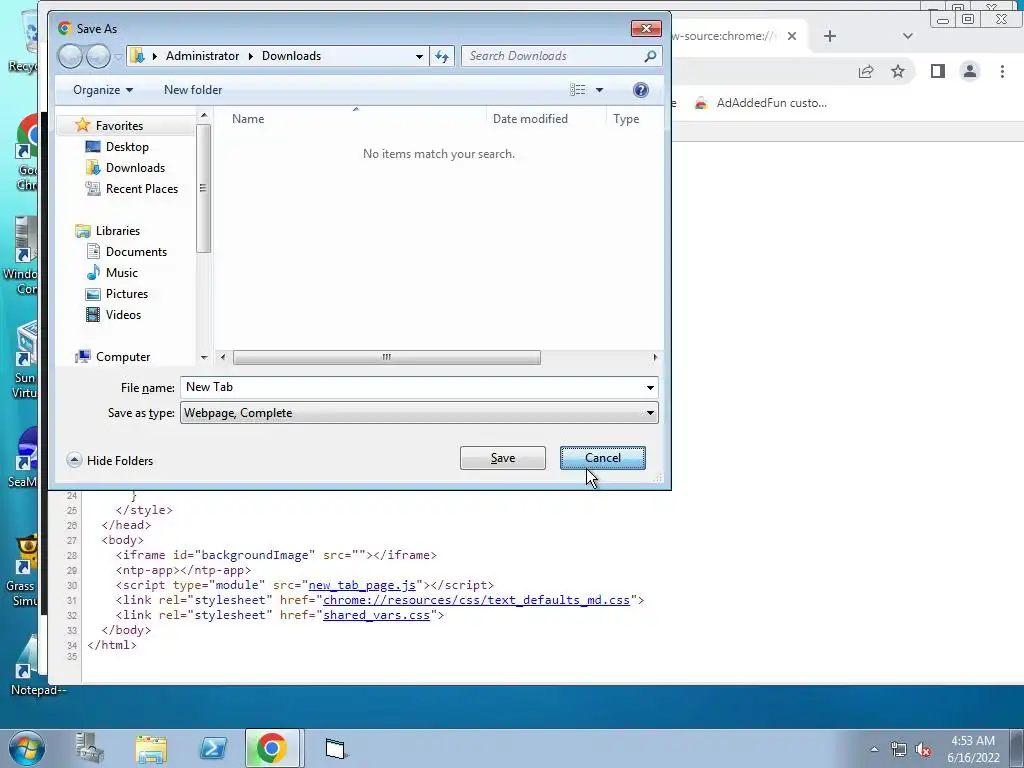Toggle Chrome side panel icon
The width and height of the screenshot is (1024, 768).
tap(938, 71)
